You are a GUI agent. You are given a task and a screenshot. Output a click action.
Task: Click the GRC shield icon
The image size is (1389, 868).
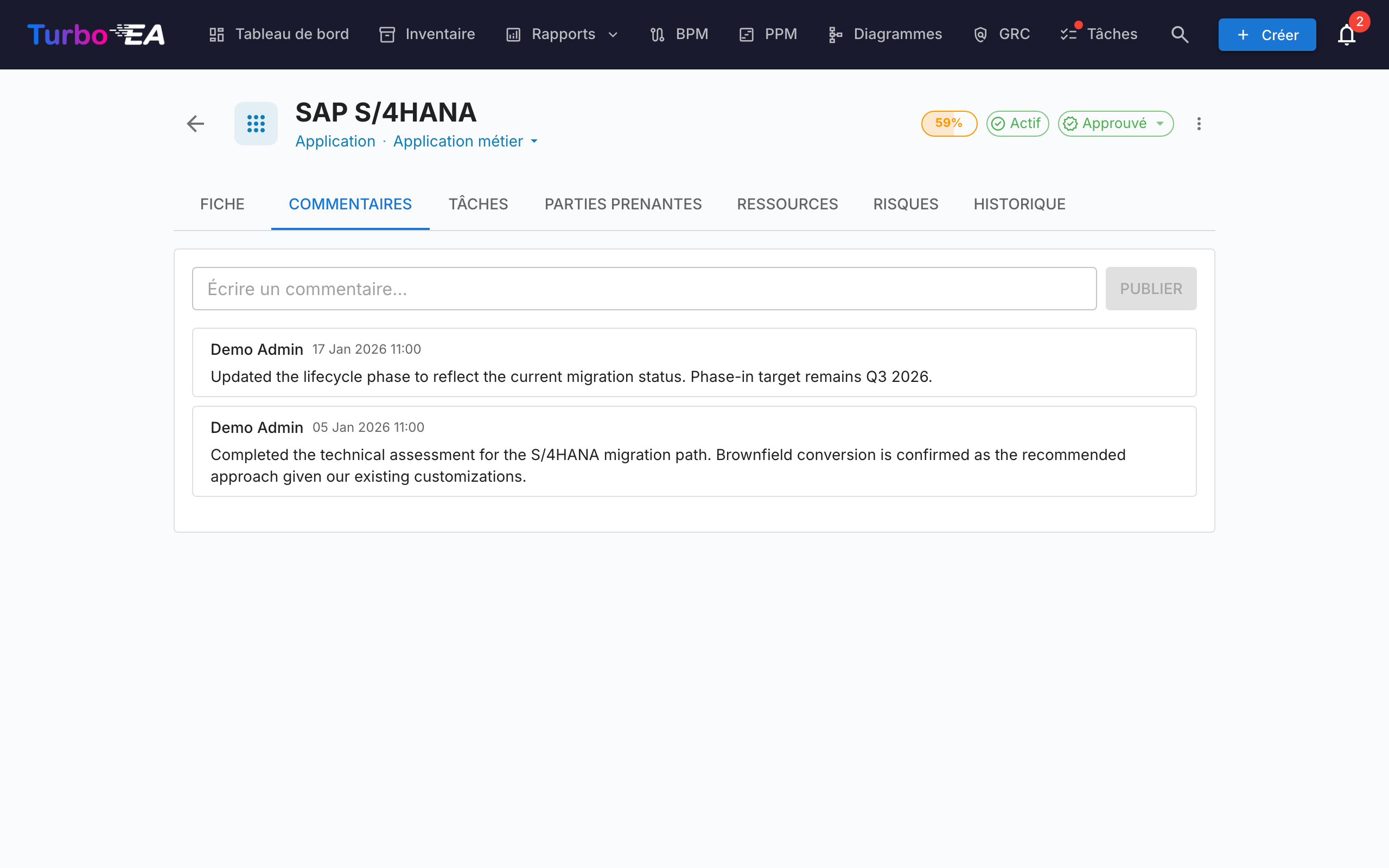click(980, 34)
